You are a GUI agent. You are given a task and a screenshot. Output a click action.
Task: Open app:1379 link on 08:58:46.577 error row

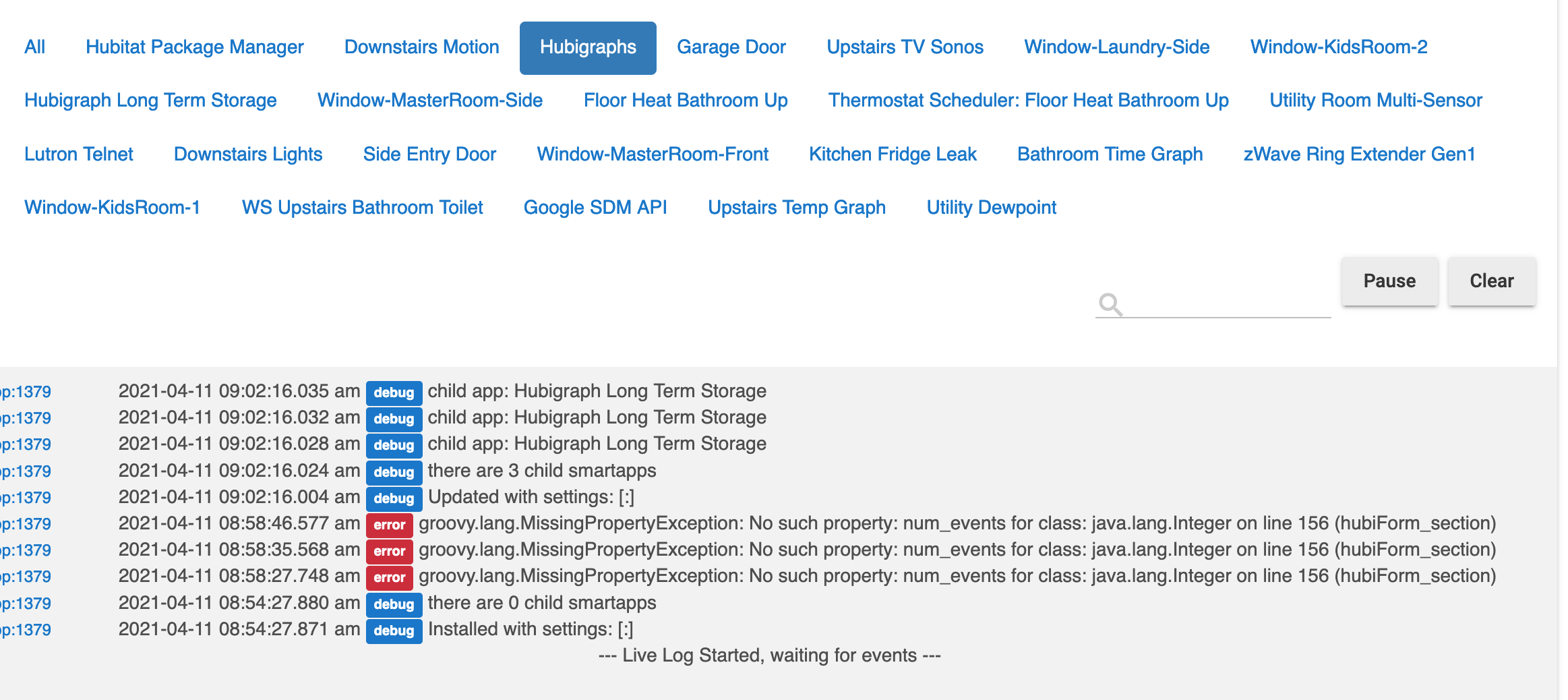pyautogui.click(x=26, y=524)
